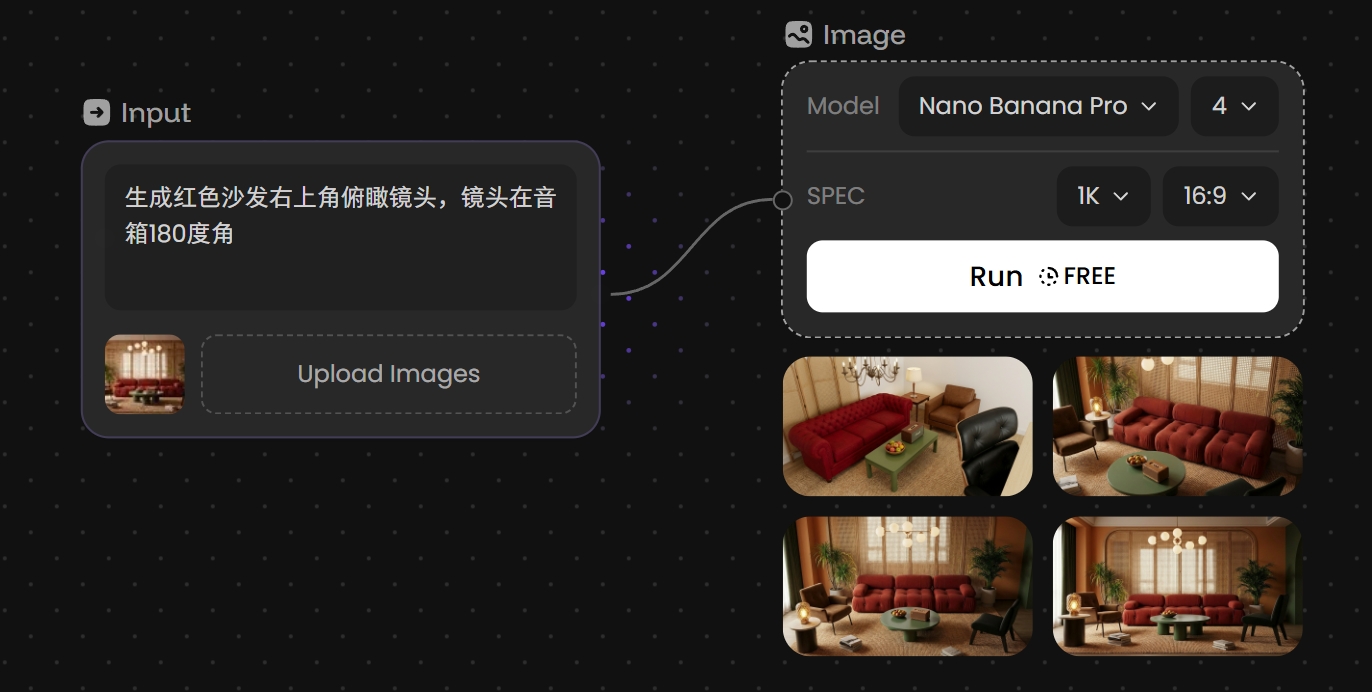Viewport: 1372px width, 692px height.
Task: Expand the 1K resolution dropdown
Action: (1103, 196)
